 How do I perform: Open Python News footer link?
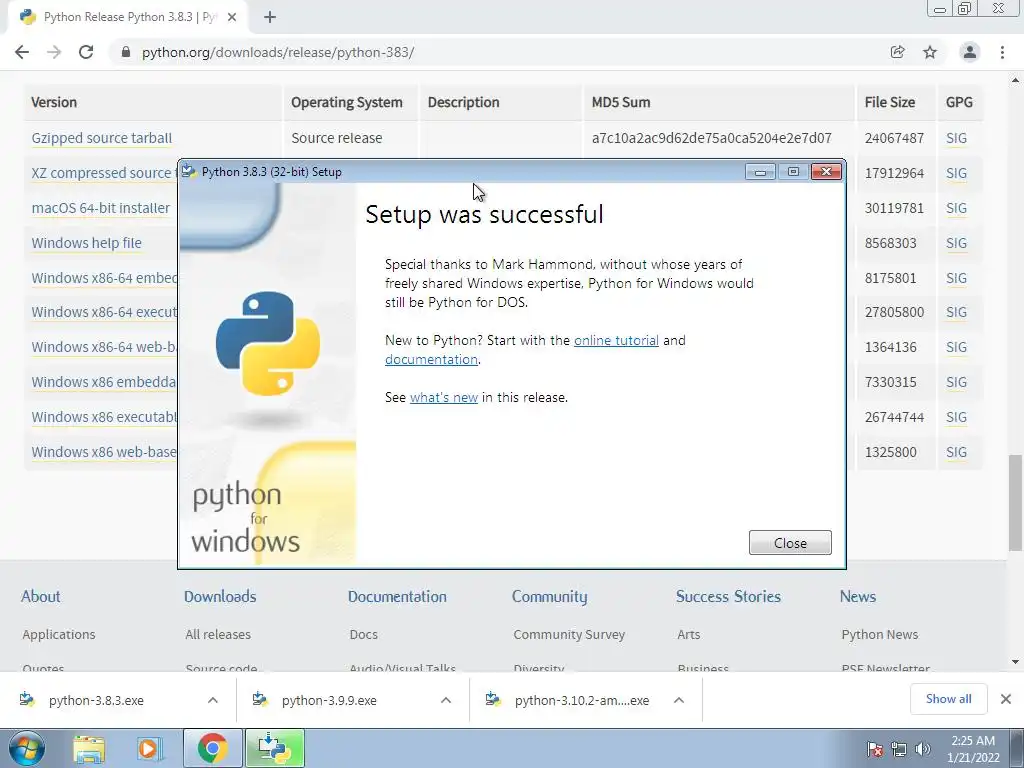coord(880,634)
